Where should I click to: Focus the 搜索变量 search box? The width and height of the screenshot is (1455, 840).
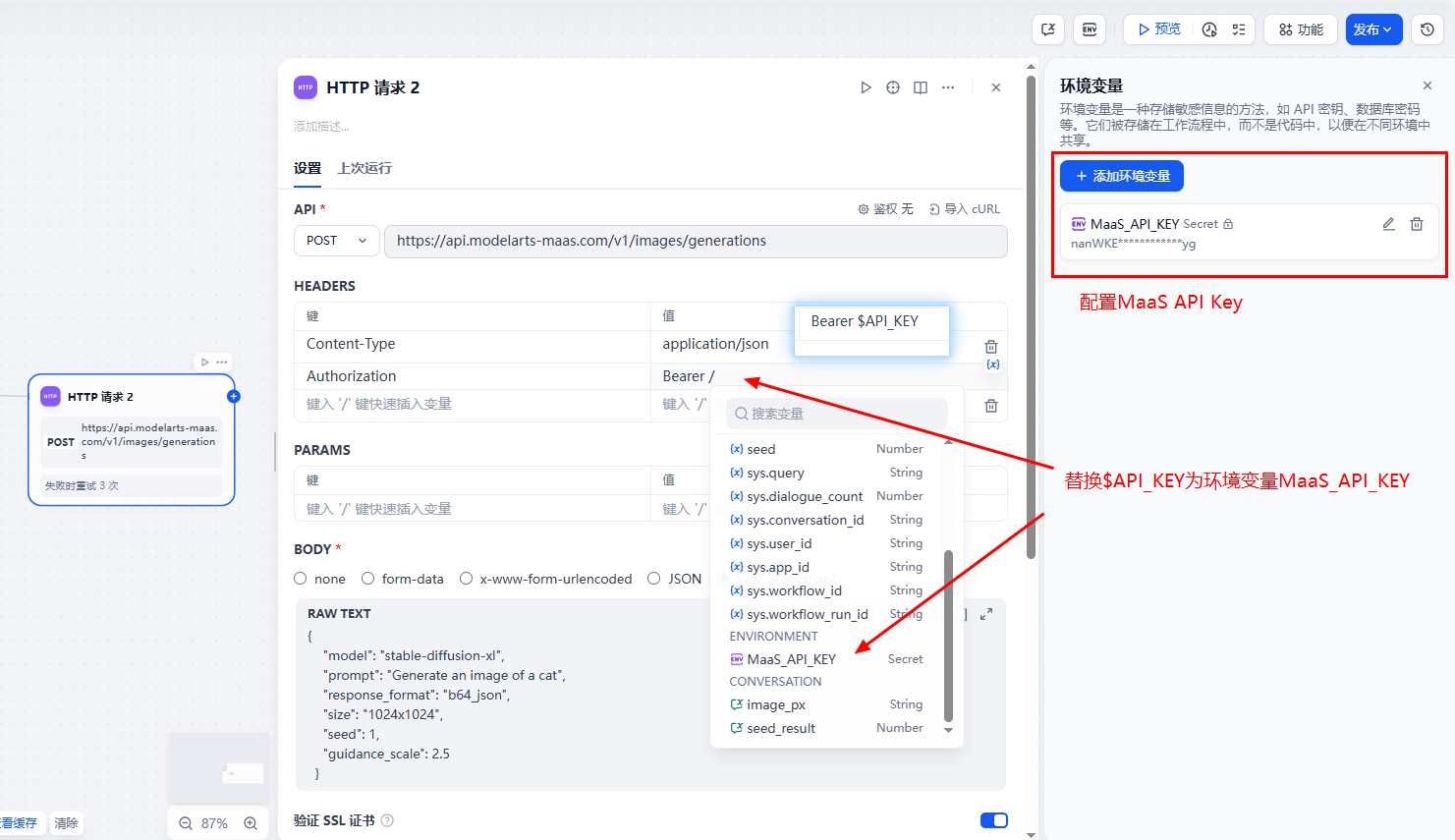[837, 414]
